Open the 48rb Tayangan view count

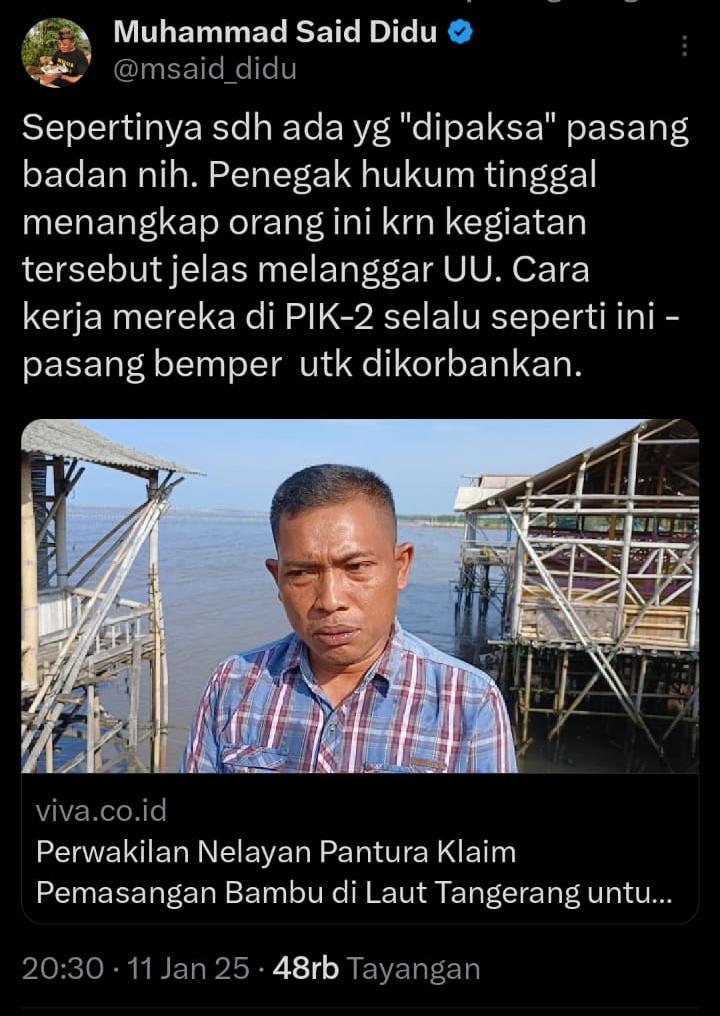(x=377, y=969)
